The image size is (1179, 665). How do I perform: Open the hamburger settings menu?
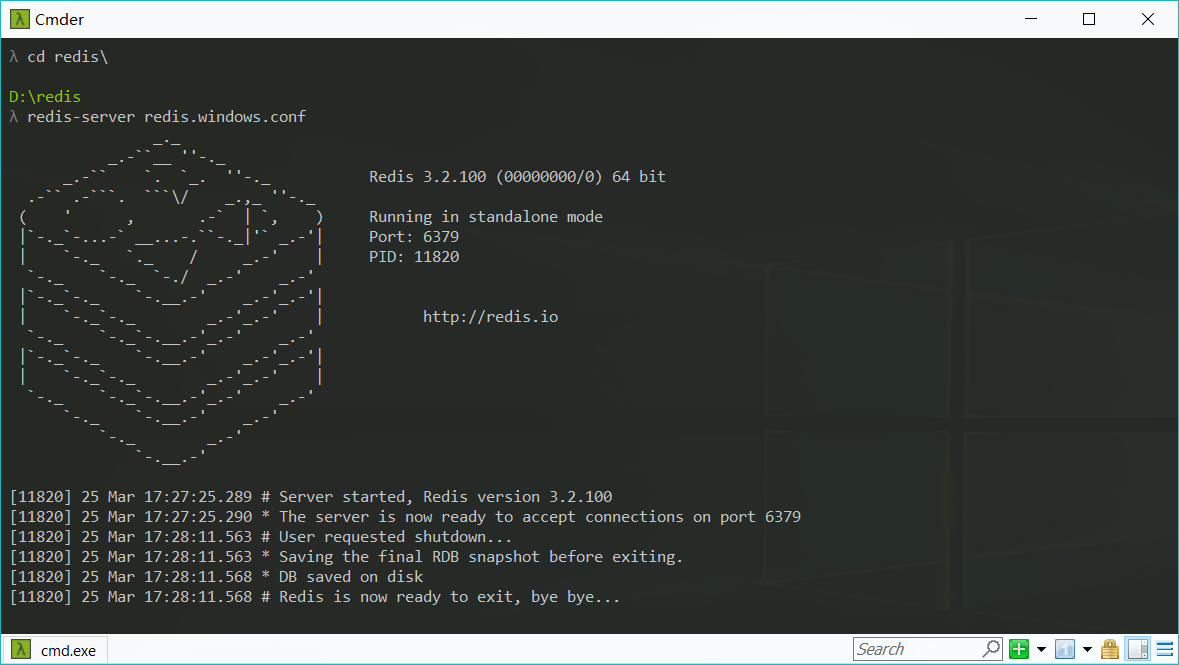[x=1165, y=649]
